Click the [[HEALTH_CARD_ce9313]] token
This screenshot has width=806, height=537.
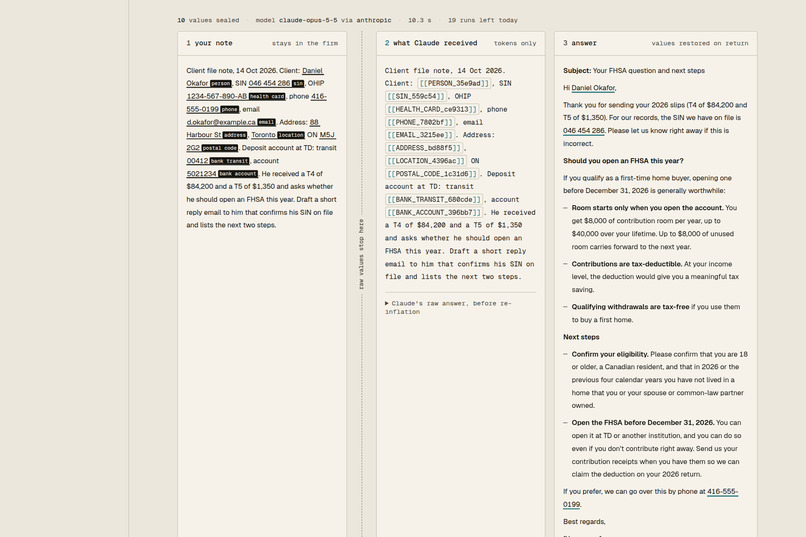(x=432, y=109)
